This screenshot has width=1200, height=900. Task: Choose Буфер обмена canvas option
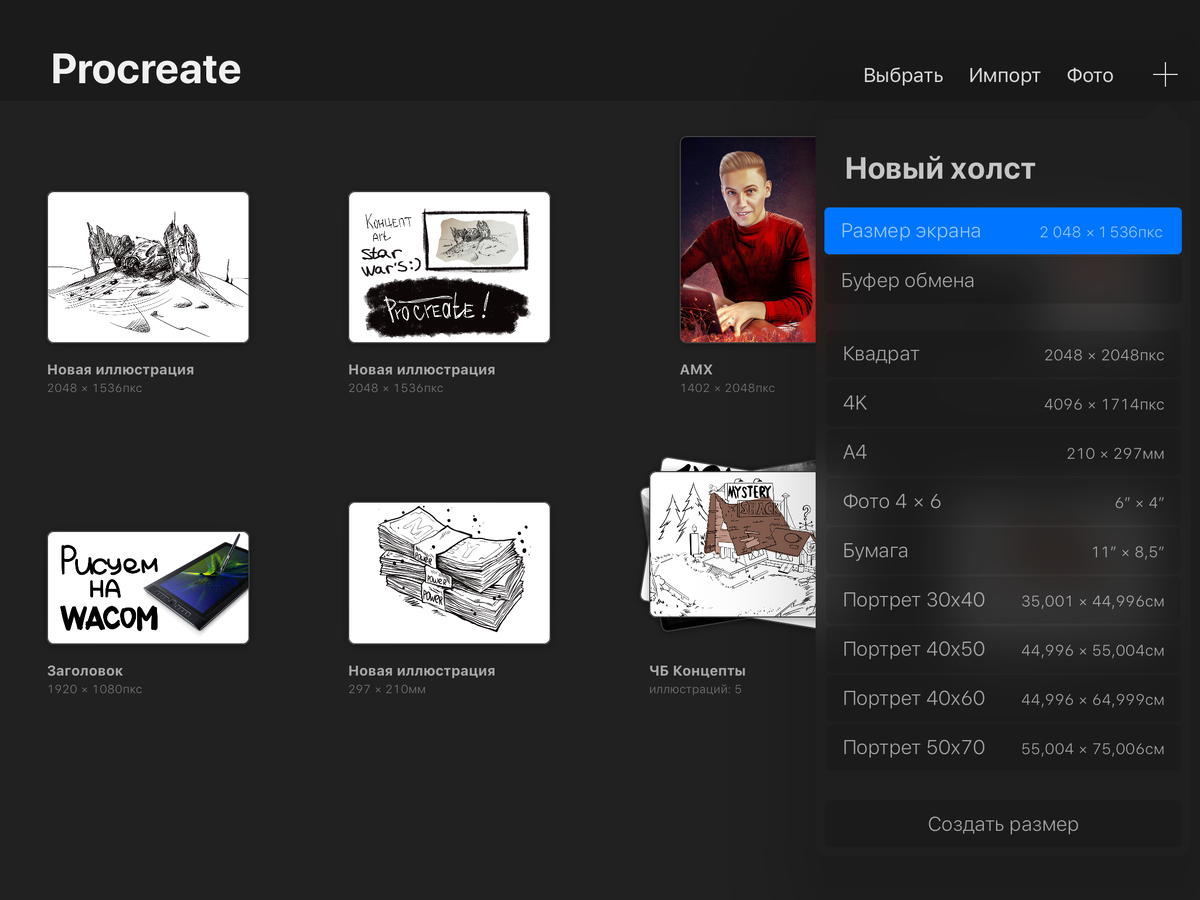click(1003, 280)
